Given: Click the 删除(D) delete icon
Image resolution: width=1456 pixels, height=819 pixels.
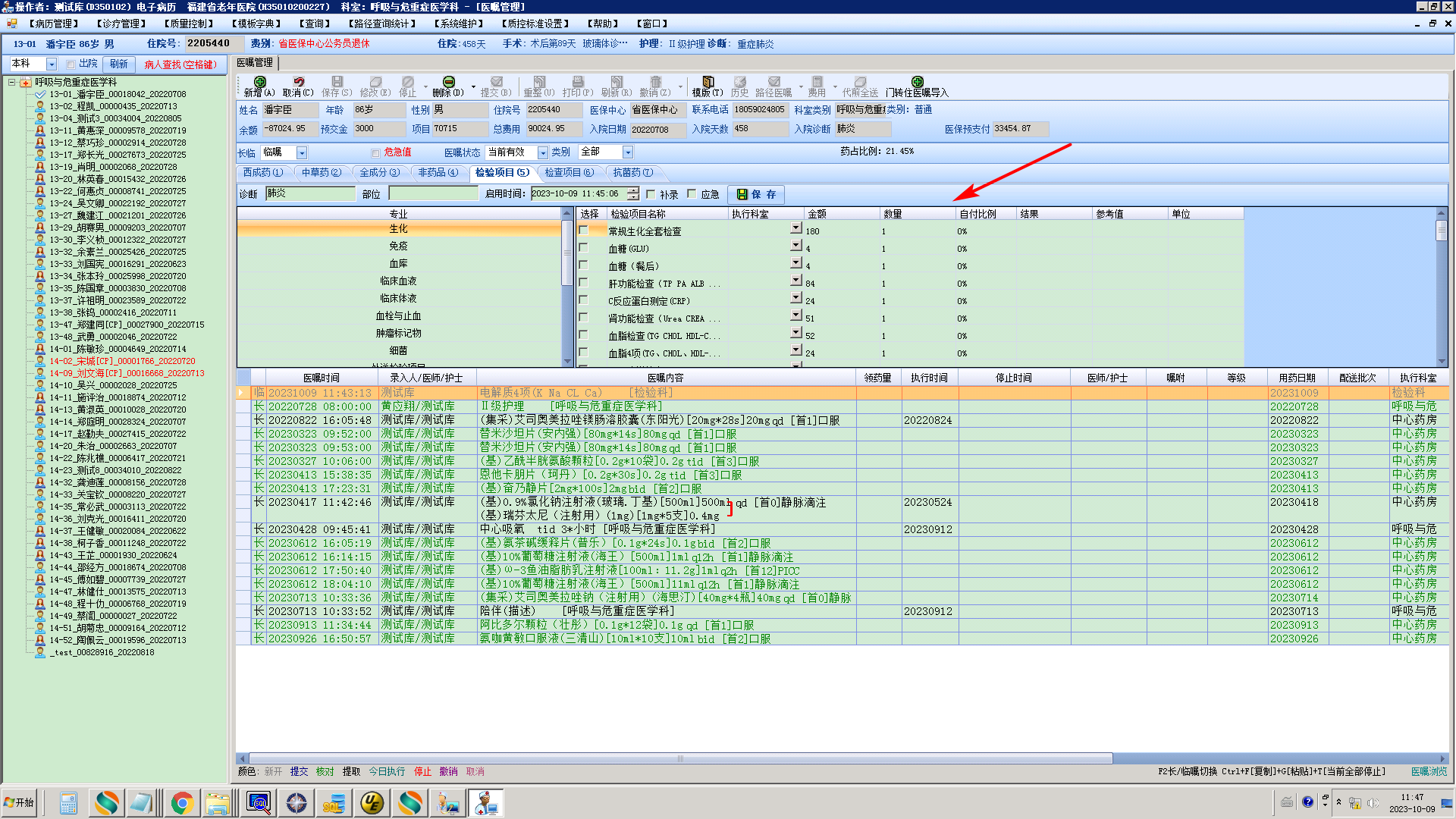Looking at the screenshot, I should pyautogui.click(x=448, y=82).
